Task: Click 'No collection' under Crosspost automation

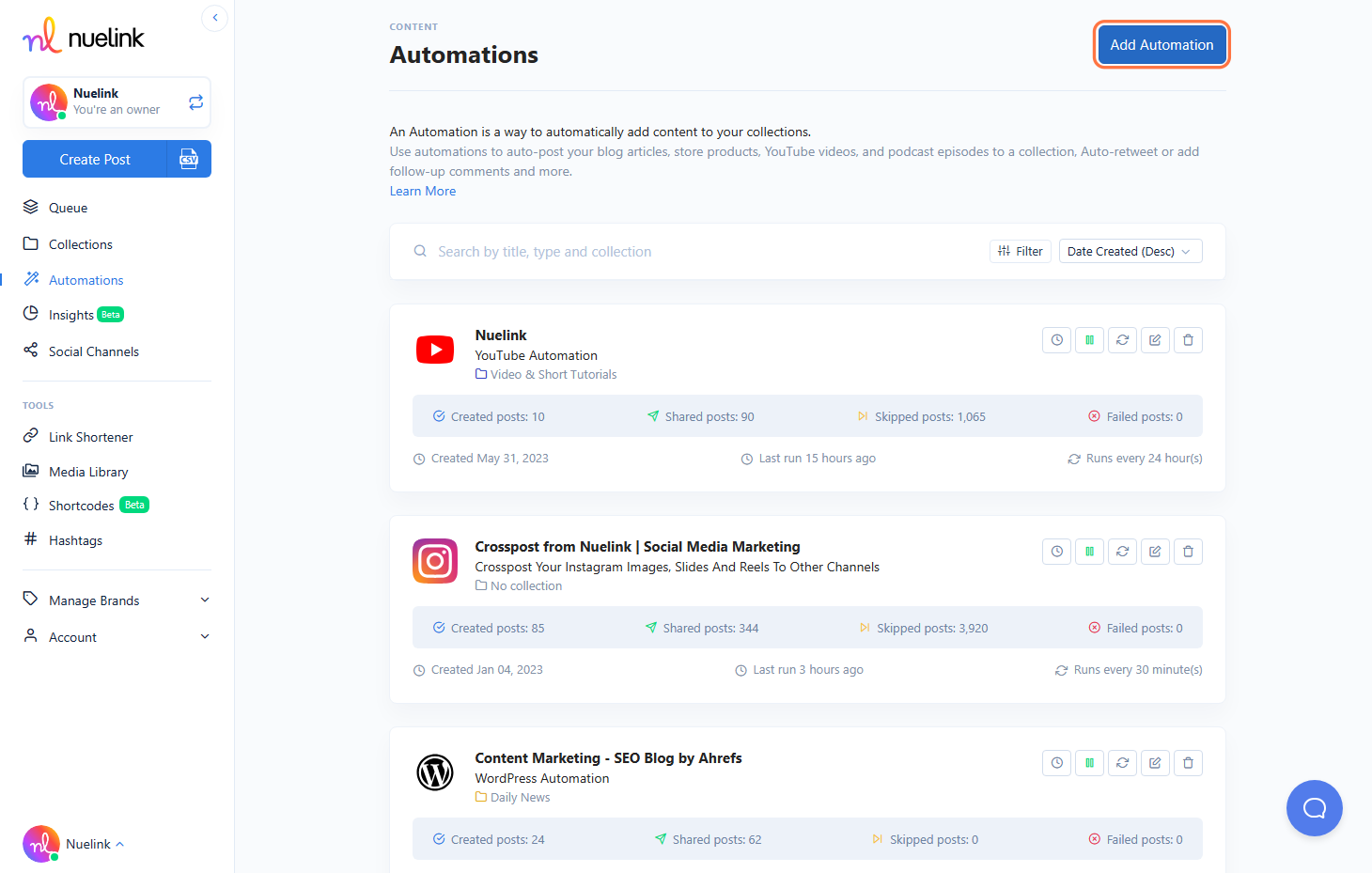Action: (519, 585)
